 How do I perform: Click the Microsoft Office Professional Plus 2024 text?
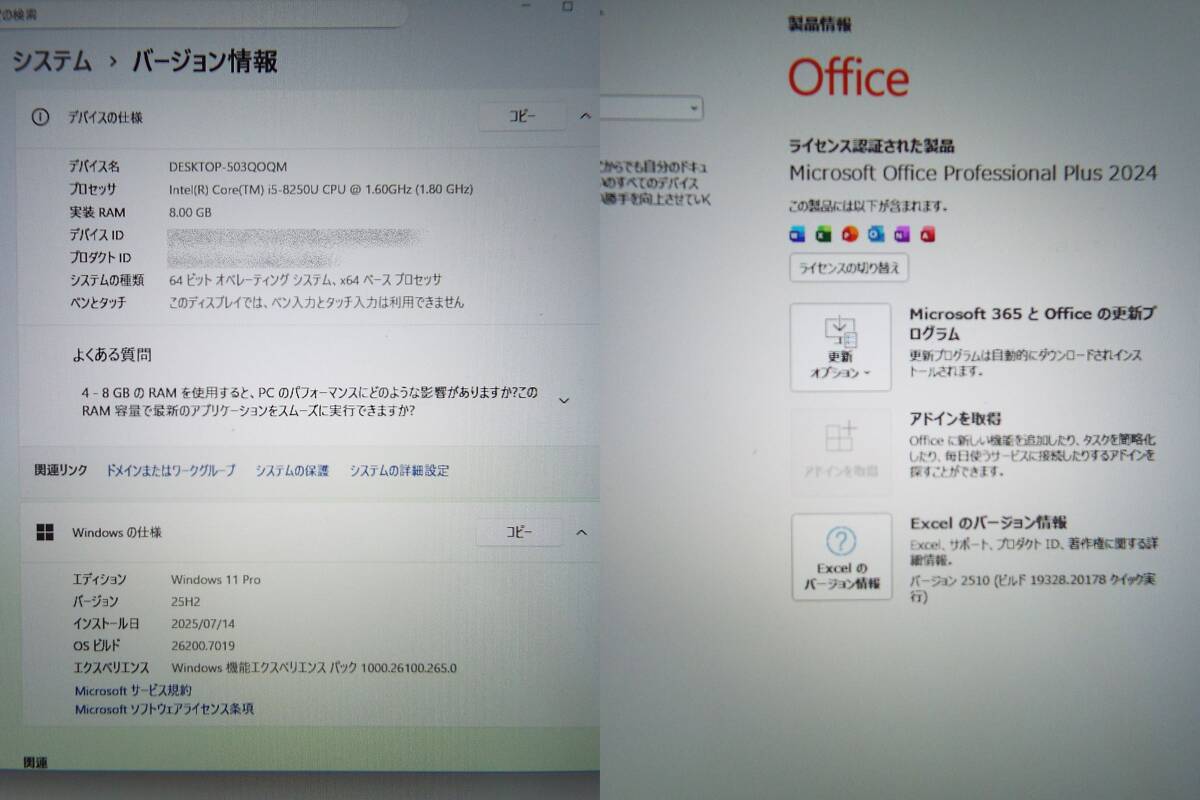(973, 173)
